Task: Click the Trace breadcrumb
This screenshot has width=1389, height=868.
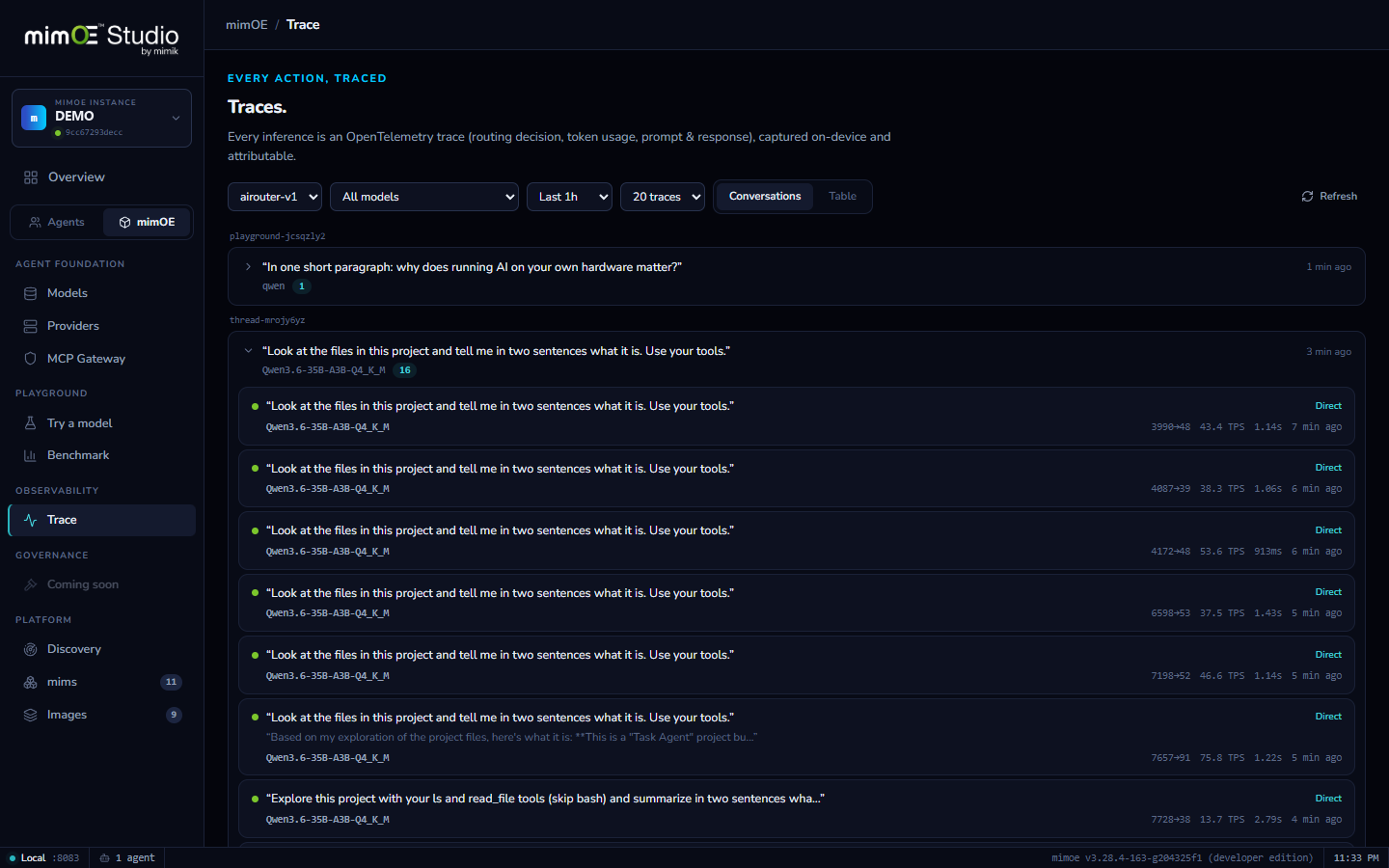Action: coord(303,25)
